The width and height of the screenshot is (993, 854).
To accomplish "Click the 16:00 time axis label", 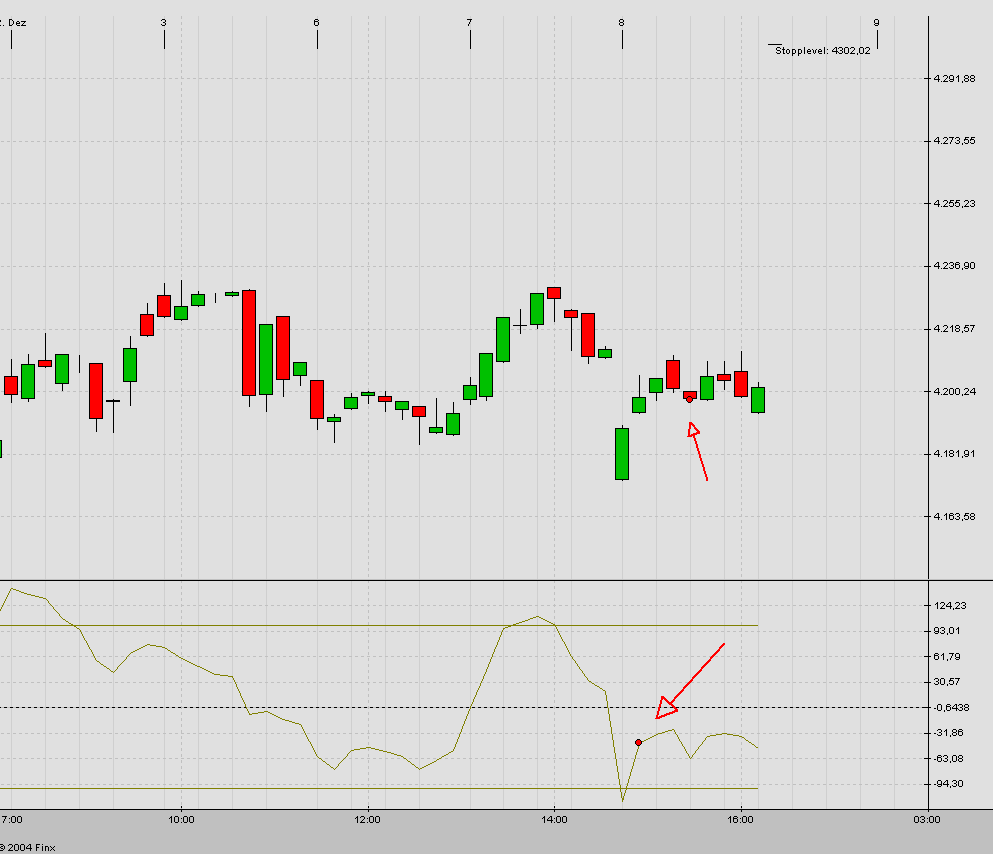I will click(x=740, y=820).
